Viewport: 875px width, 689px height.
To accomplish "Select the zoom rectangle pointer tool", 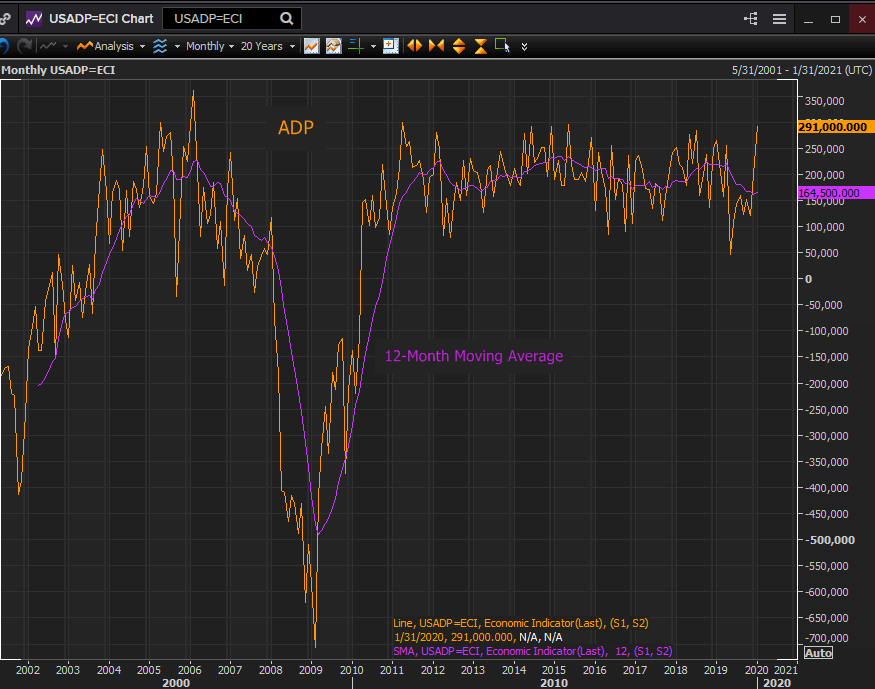I will pos(502,46).
